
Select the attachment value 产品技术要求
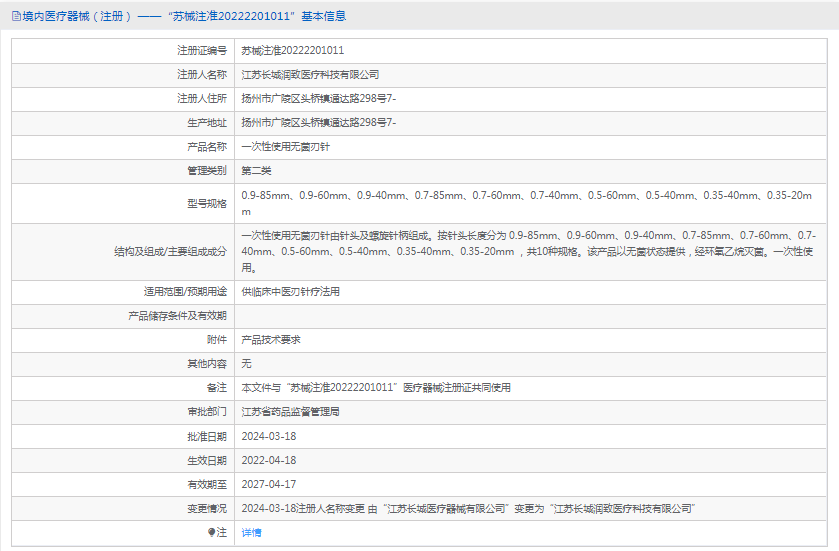click(x=271, y=340)
